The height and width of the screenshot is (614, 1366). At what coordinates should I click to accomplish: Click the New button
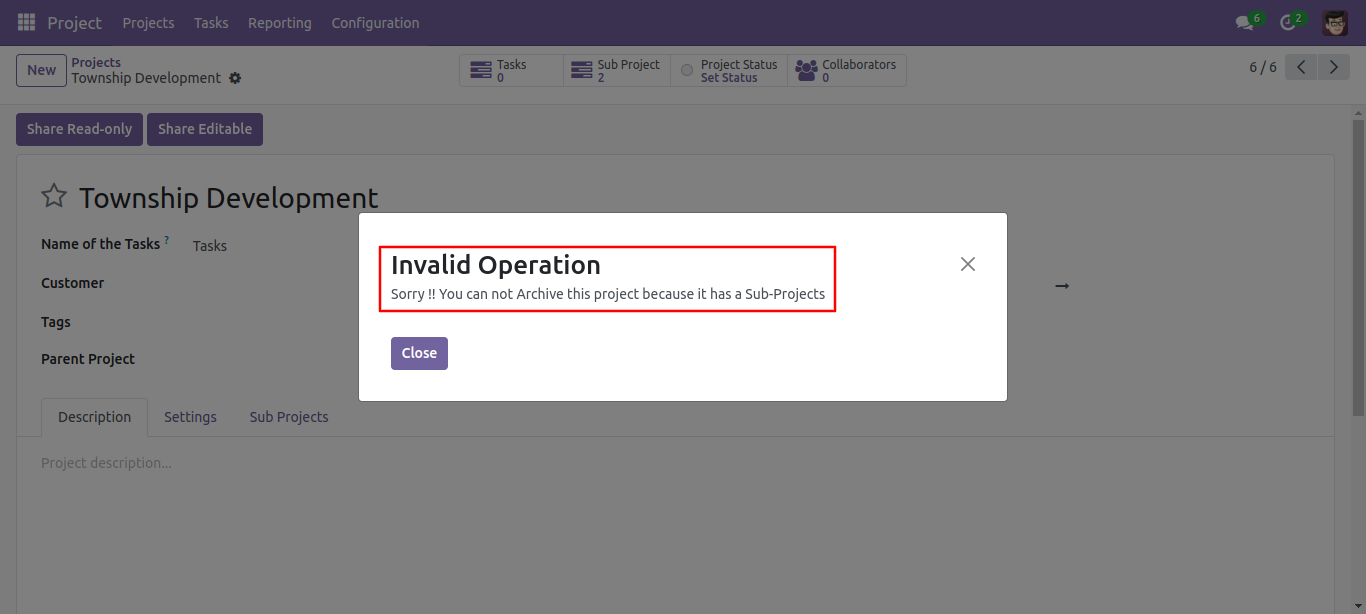point(41,70)
